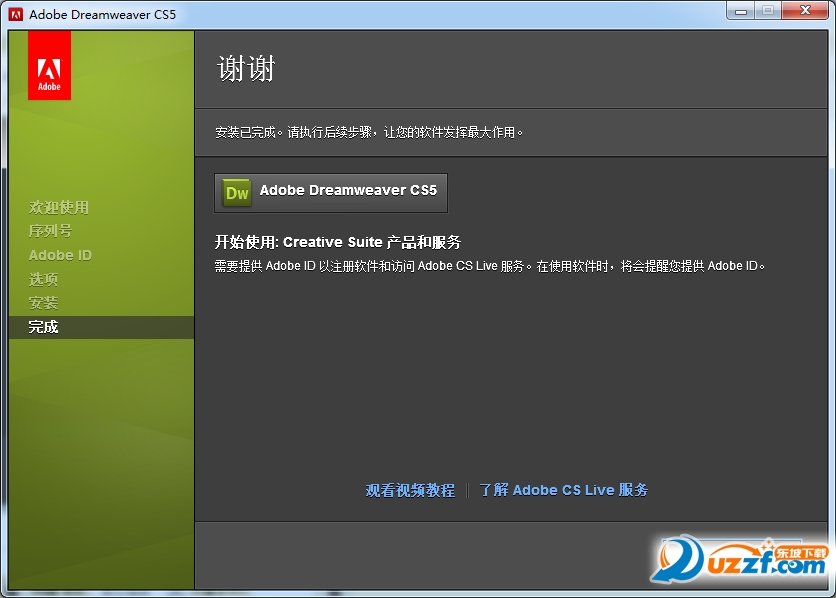Select the 序列号 step in sidebar
836x598 pixels.
(50, 231)
